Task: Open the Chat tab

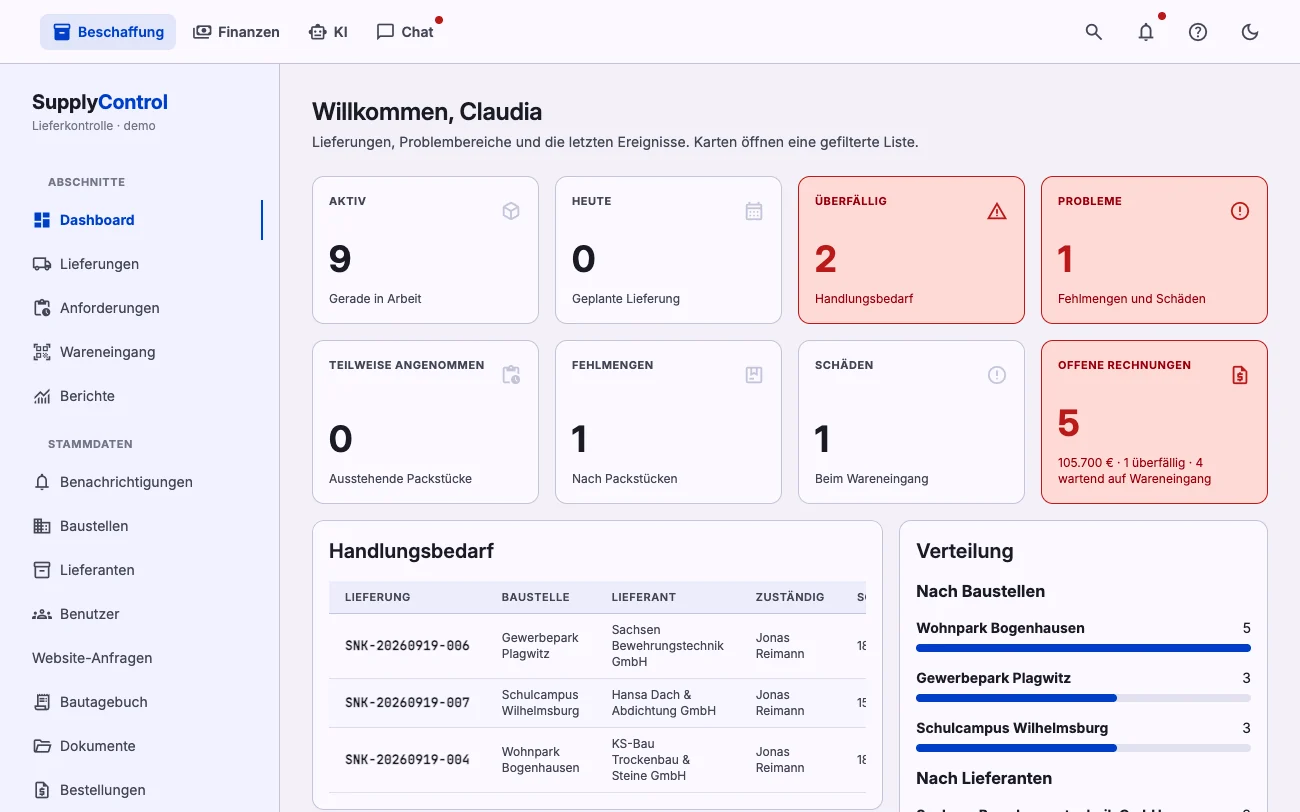Action: [405, 32]
